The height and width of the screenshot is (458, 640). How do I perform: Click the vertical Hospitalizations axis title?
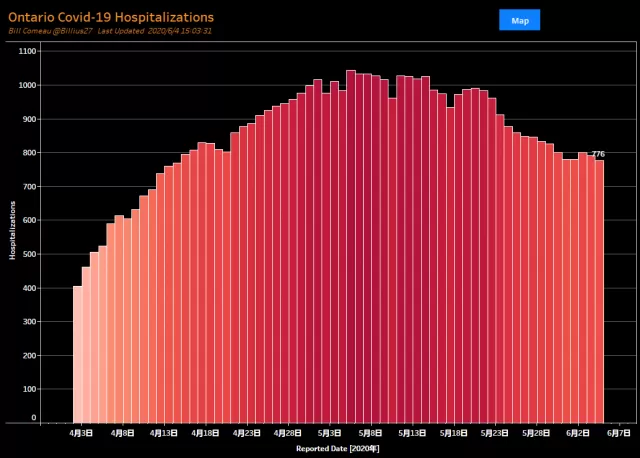pyautogui.click(x=12, y=230)
